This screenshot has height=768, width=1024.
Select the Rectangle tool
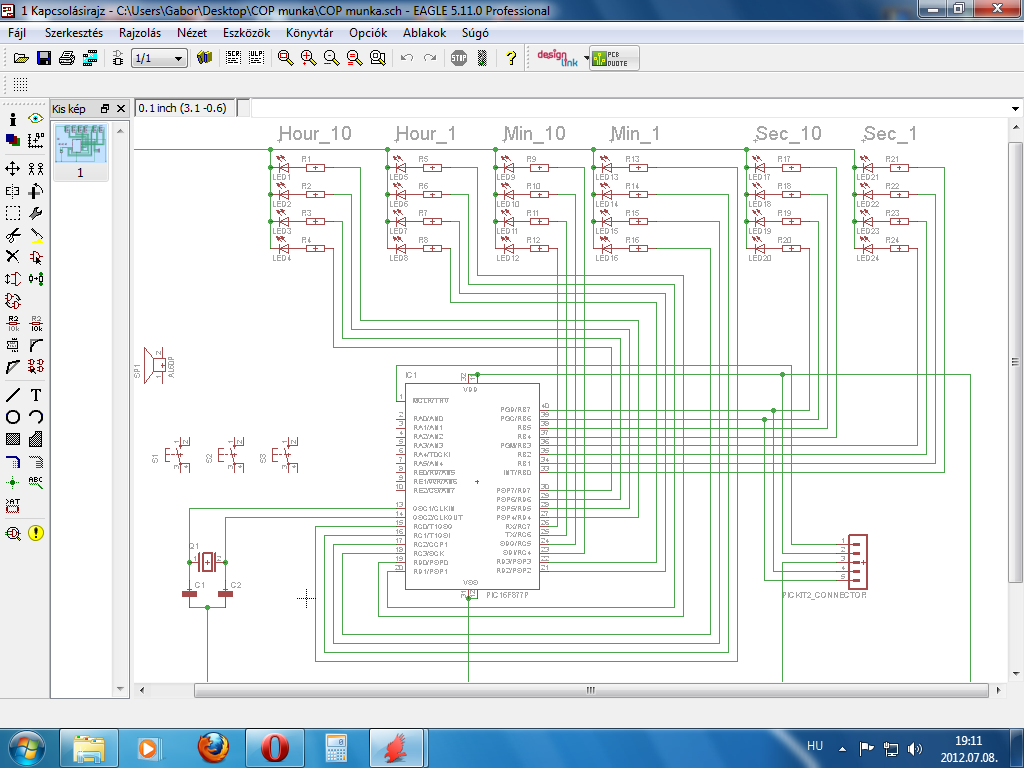tap(12, 440)
